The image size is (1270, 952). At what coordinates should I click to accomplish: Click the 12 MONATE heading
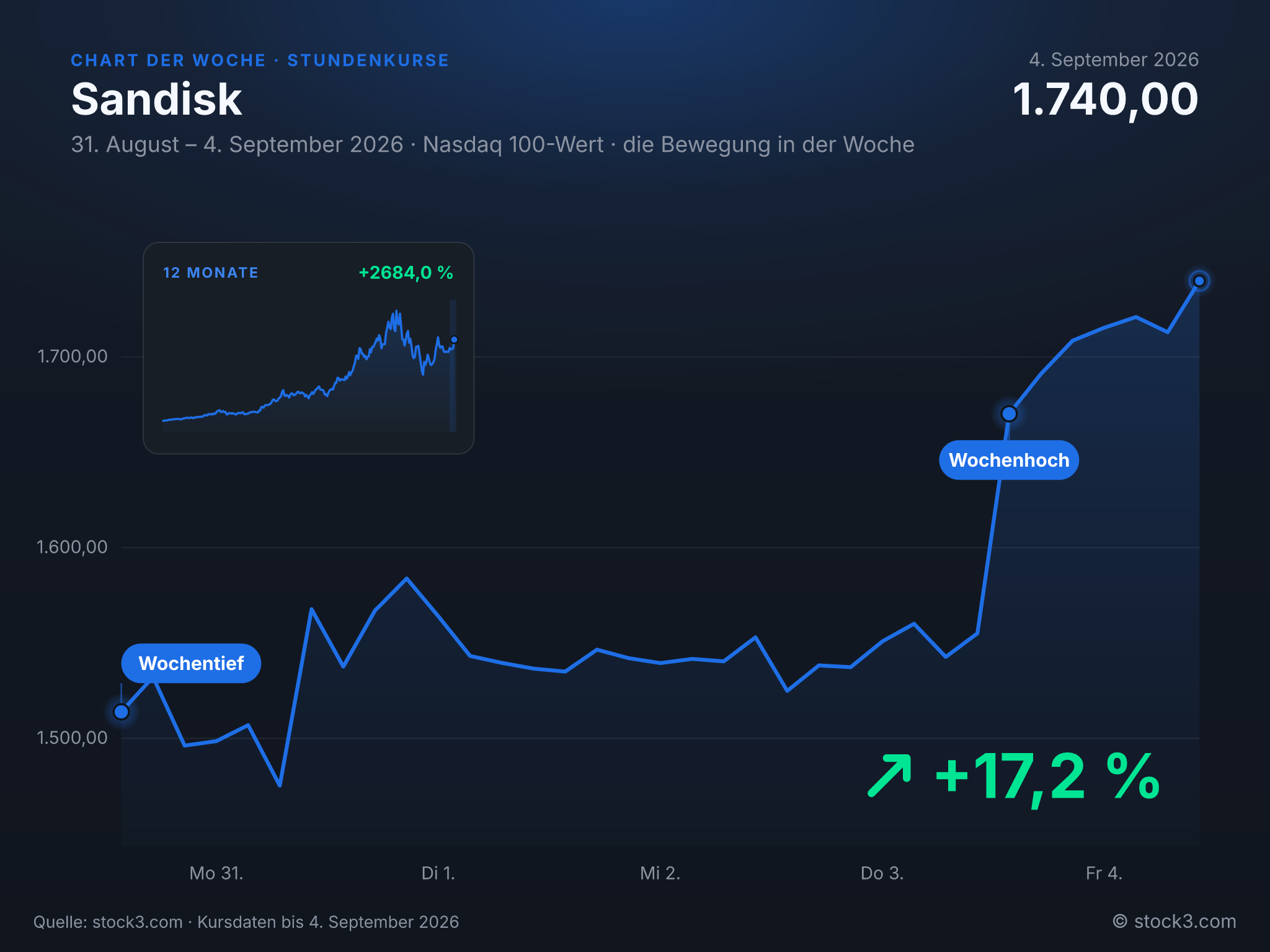210,273
